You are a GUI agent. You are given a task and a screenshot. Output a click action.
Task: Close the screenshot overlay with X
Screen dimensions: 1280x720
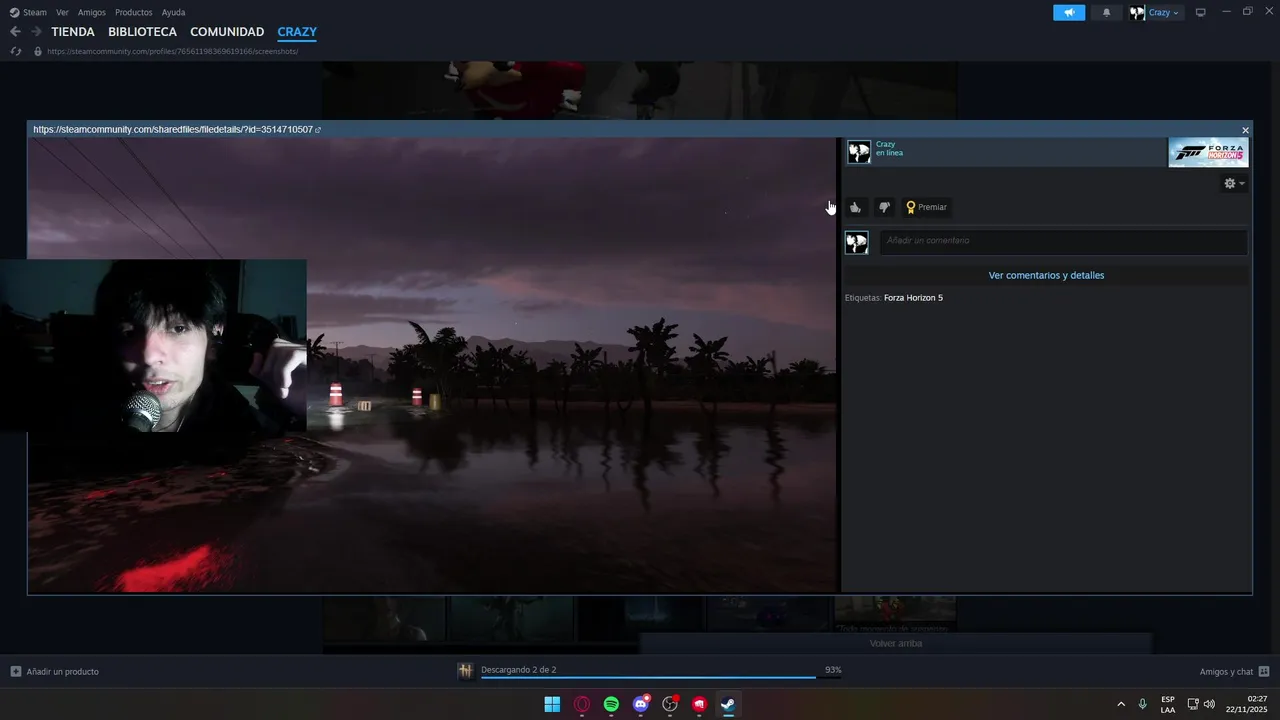pyautogui.click(x=1245, y=130)
